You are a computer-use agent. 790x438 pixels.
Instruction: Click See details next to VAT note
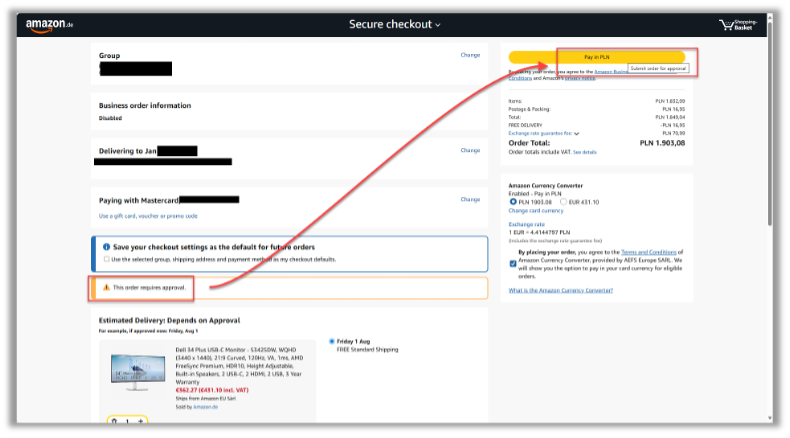point(584,152)
